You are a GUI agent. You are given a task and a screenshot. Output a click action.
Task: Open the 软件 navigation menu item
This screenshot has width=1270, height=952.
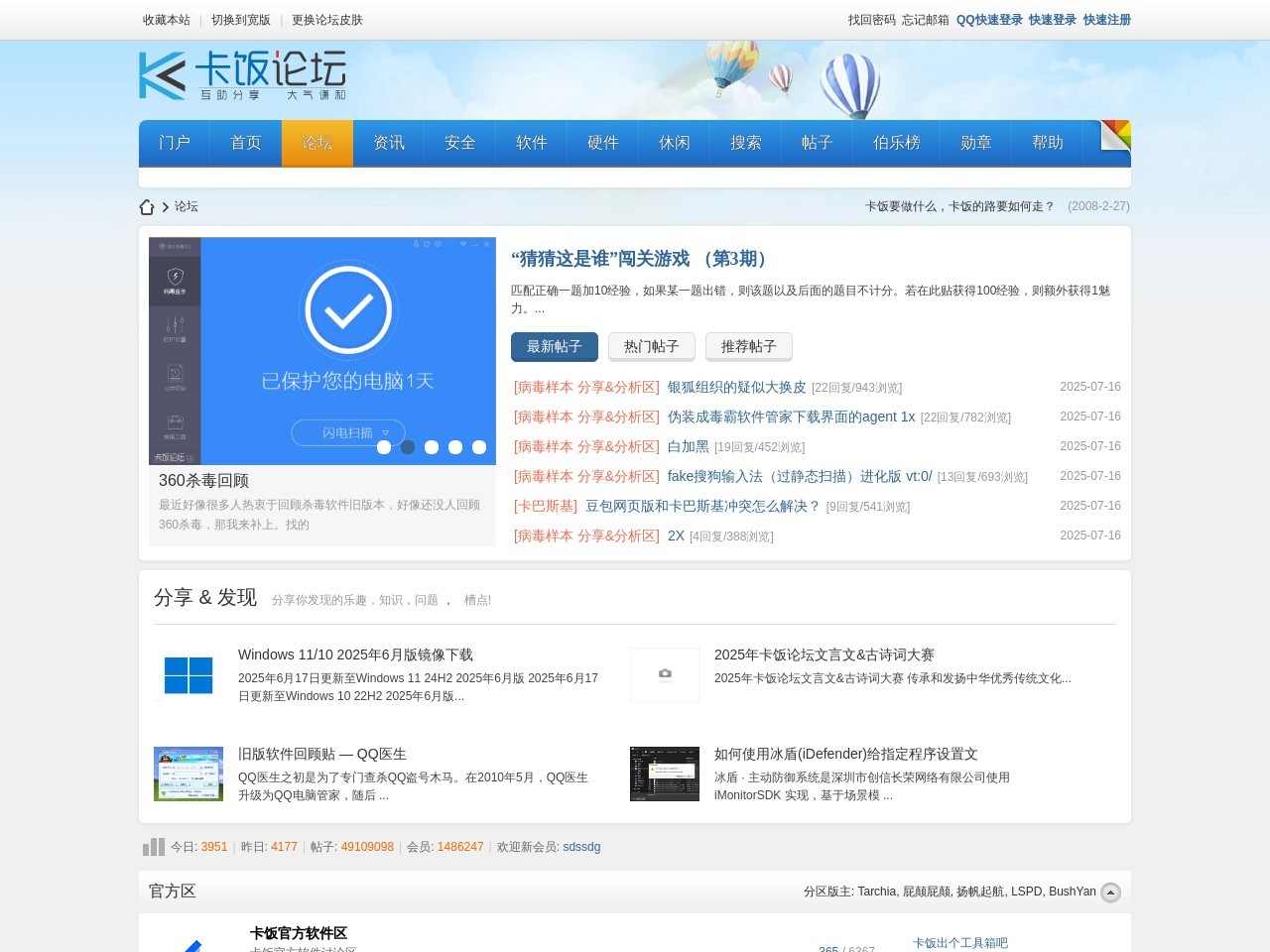click(x=531, y=143)
